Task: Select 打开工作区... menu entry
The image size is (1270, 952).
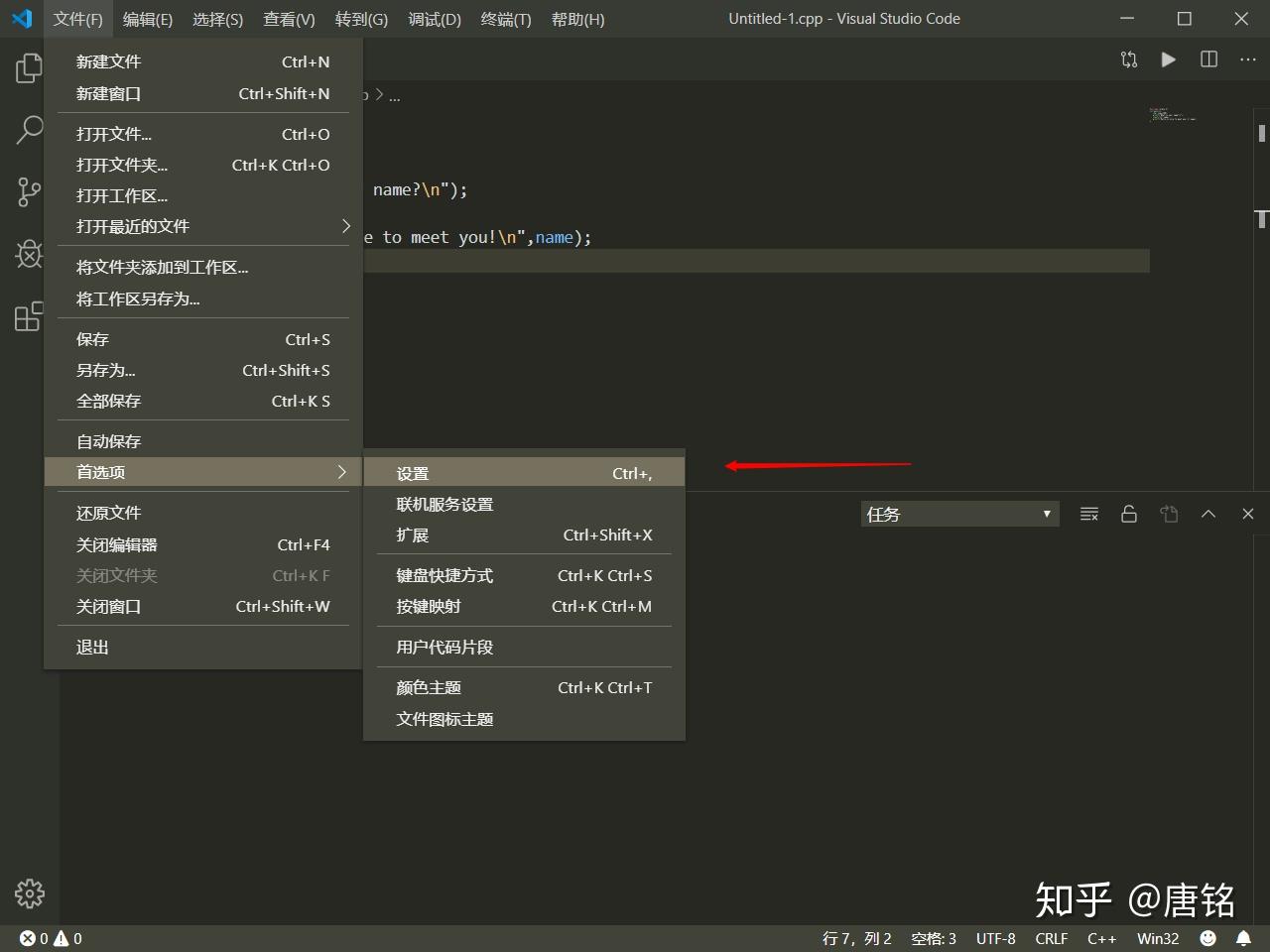Action: (203, 195)
